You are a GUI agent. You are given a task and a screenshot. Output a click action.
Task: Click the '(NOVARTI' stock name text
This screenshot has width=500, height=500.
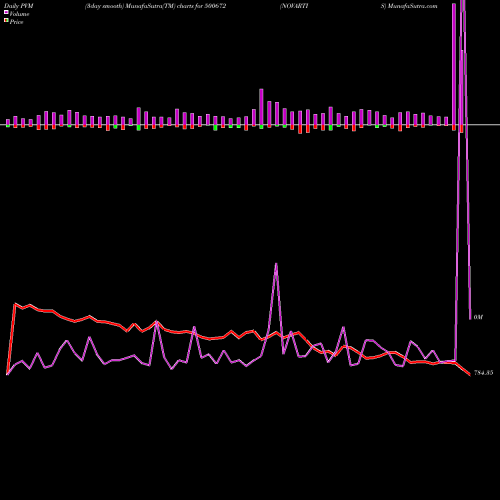point(294,6)
